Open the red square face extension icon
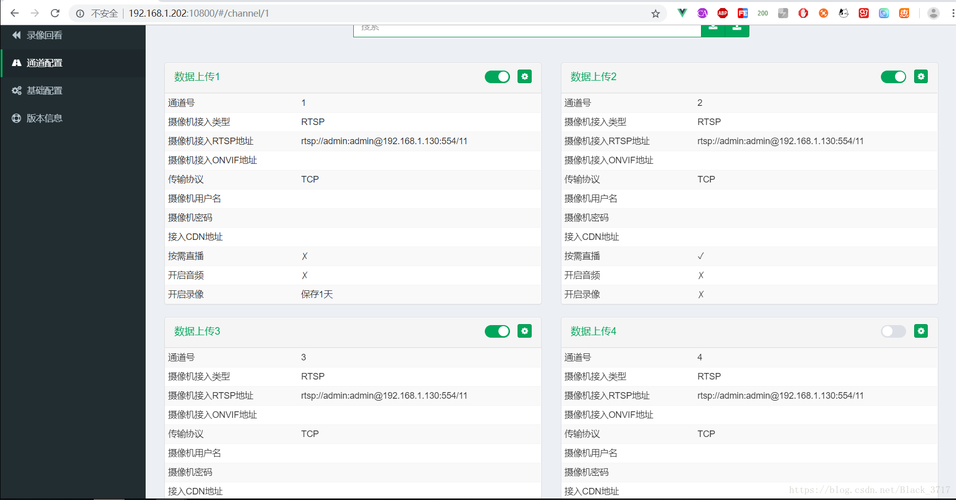The height and width of the screenshot is (500, 956). 863,13
